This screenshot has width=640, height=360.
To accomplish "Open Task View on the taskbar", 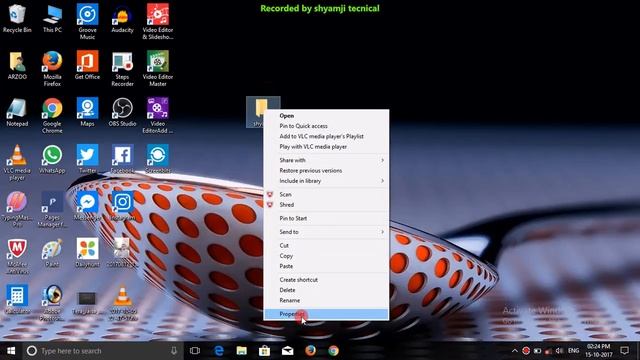I will coord(195,351).
